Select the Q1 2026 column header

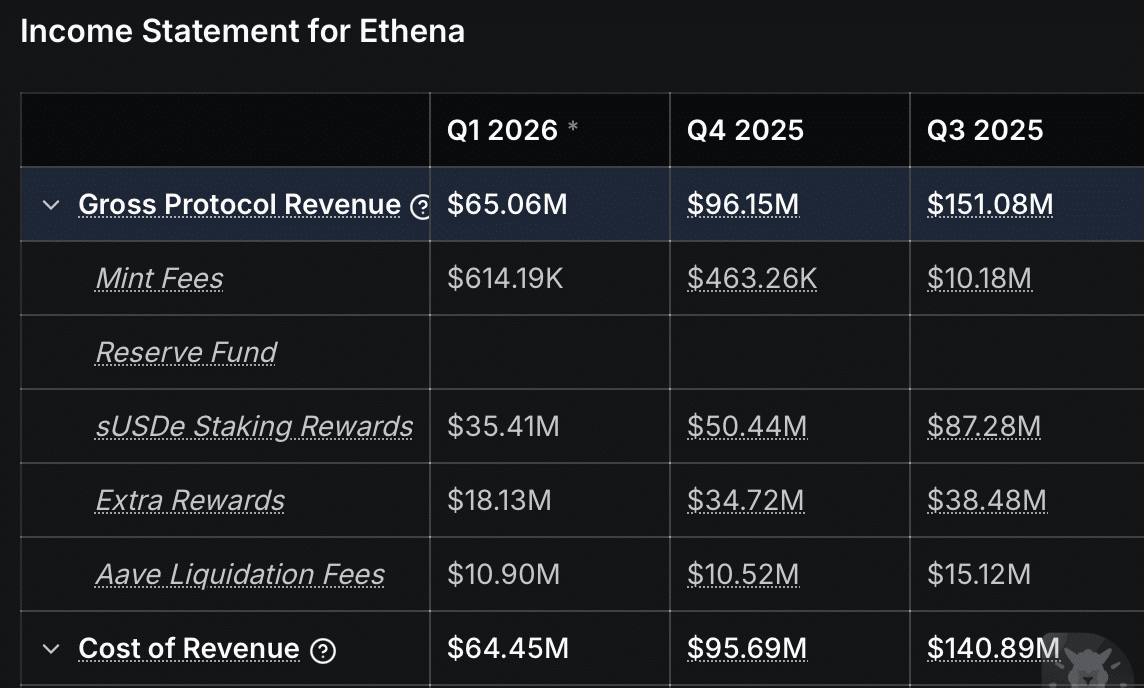(x=504, y=130)
